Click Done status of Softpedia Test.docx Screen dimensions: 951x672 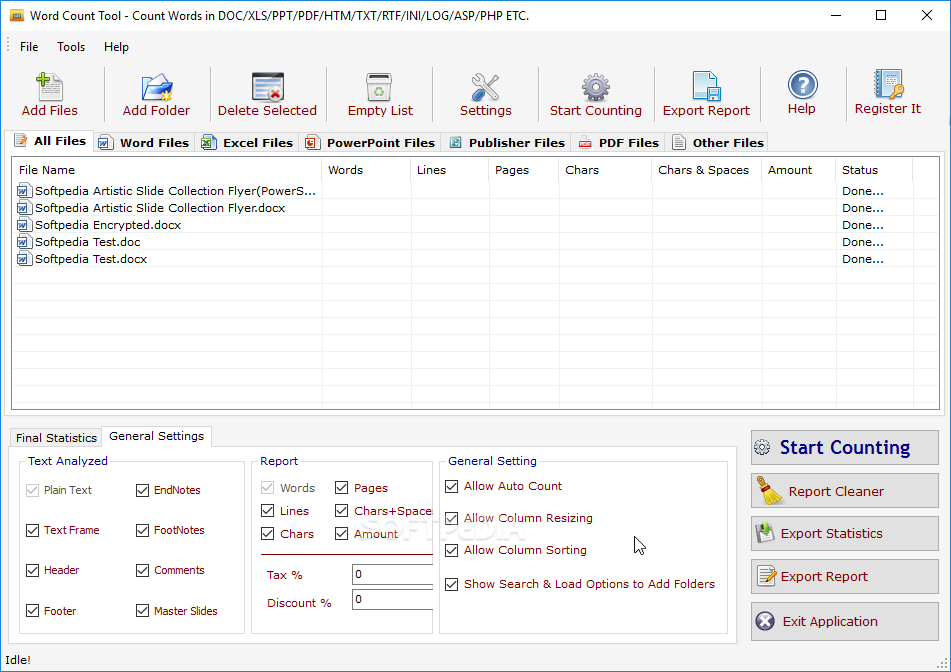point(862,259)
